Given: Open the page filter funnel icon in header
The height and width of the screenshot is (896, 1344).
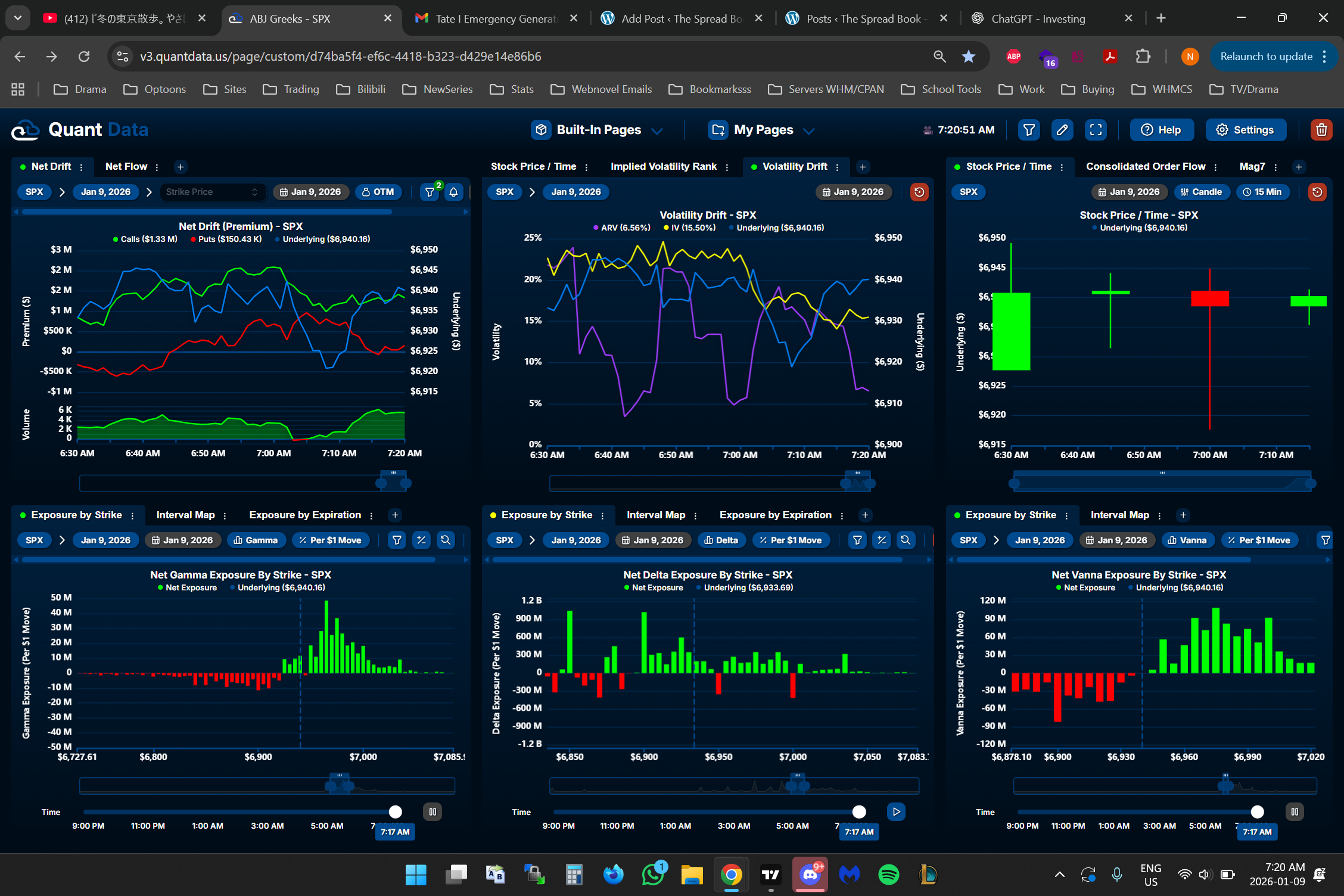Looking at the screenshot, I should (x=1028, y=130).
